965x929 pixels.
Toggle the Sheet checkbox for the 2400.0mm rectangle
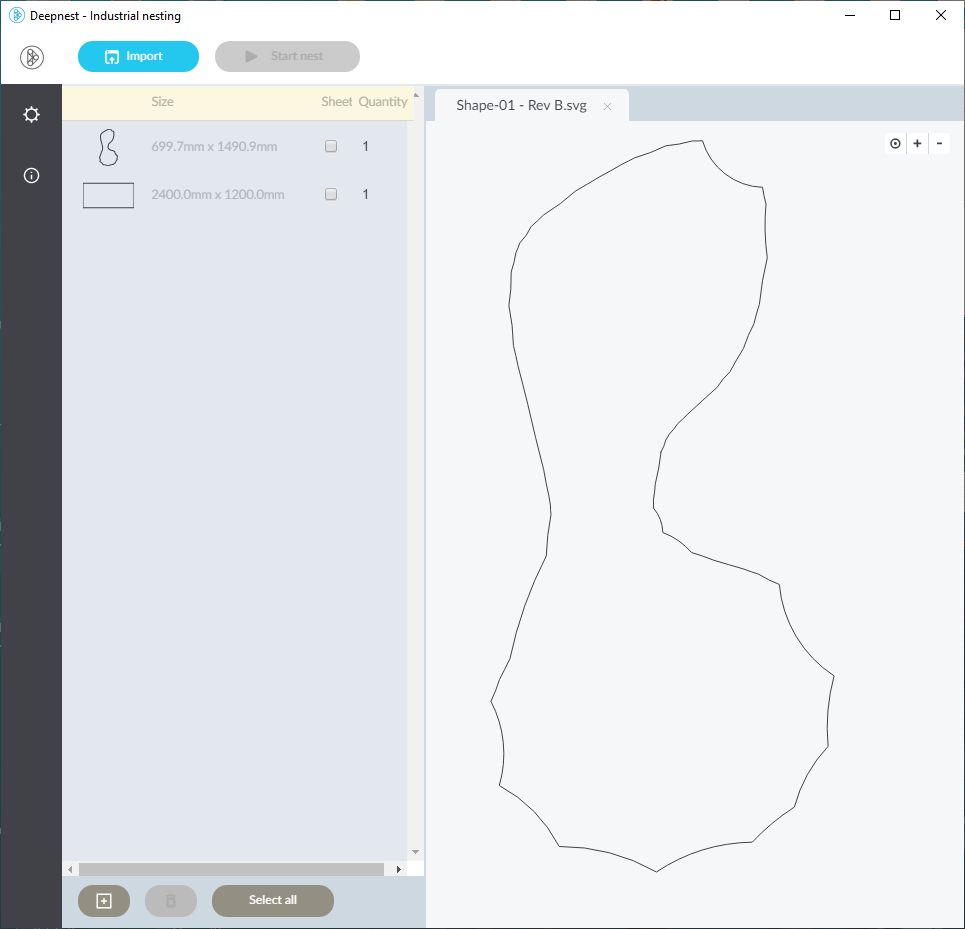[331, 194]
